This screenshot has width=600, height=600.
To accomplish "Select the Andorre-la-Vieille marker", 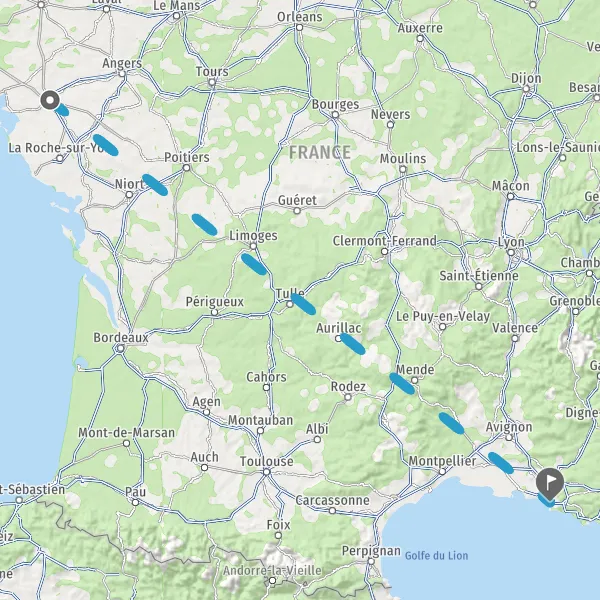I will click(x=272, y=580).
